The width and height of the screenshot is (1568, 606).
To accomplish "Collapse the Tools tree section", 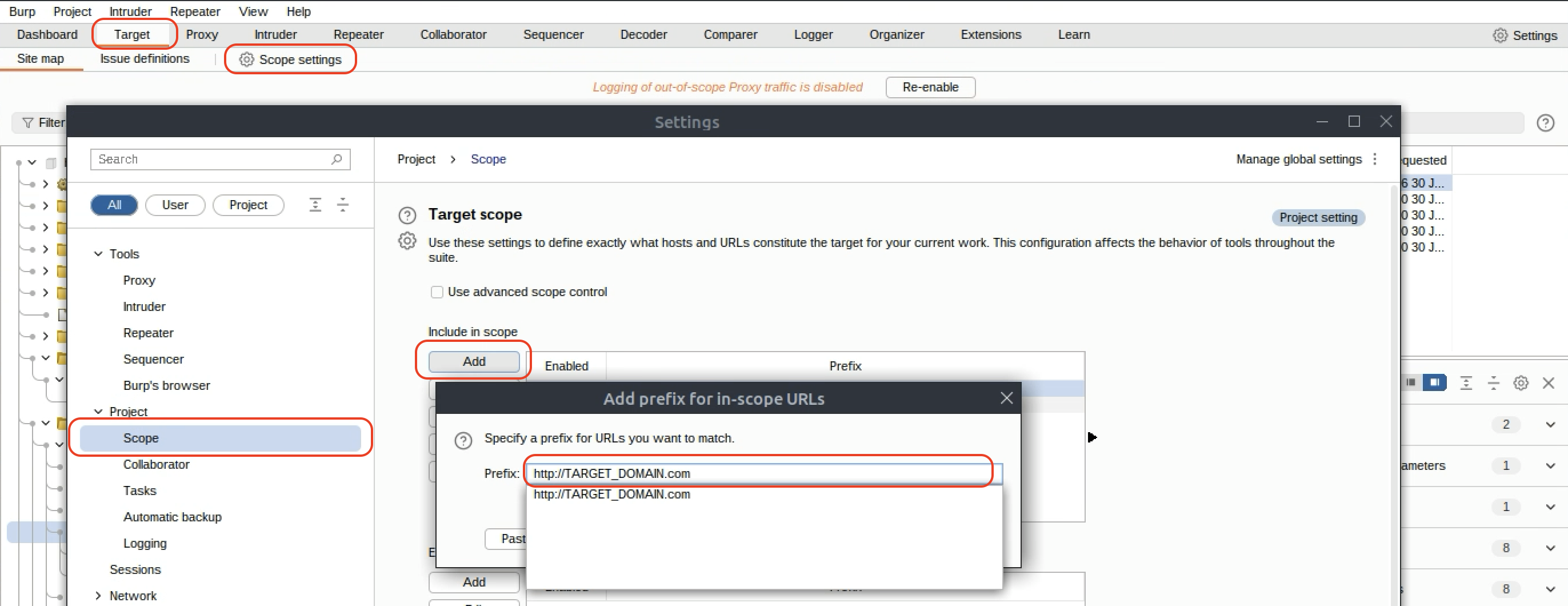I will coord(98,254).
